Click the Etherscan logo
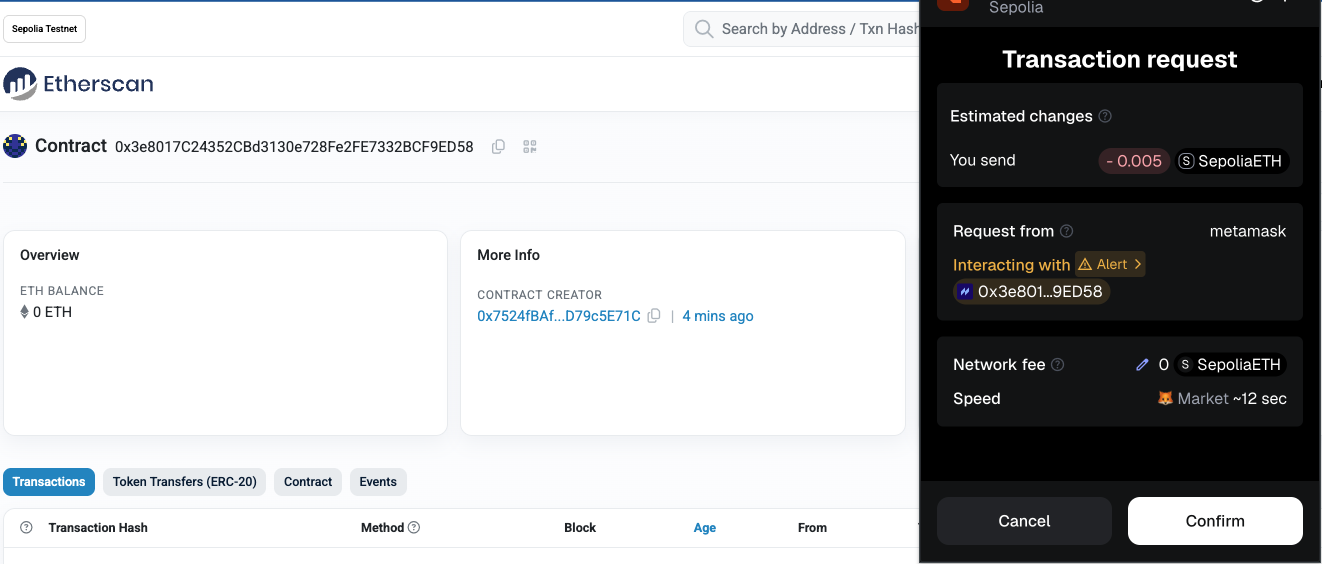 [79, 84]
